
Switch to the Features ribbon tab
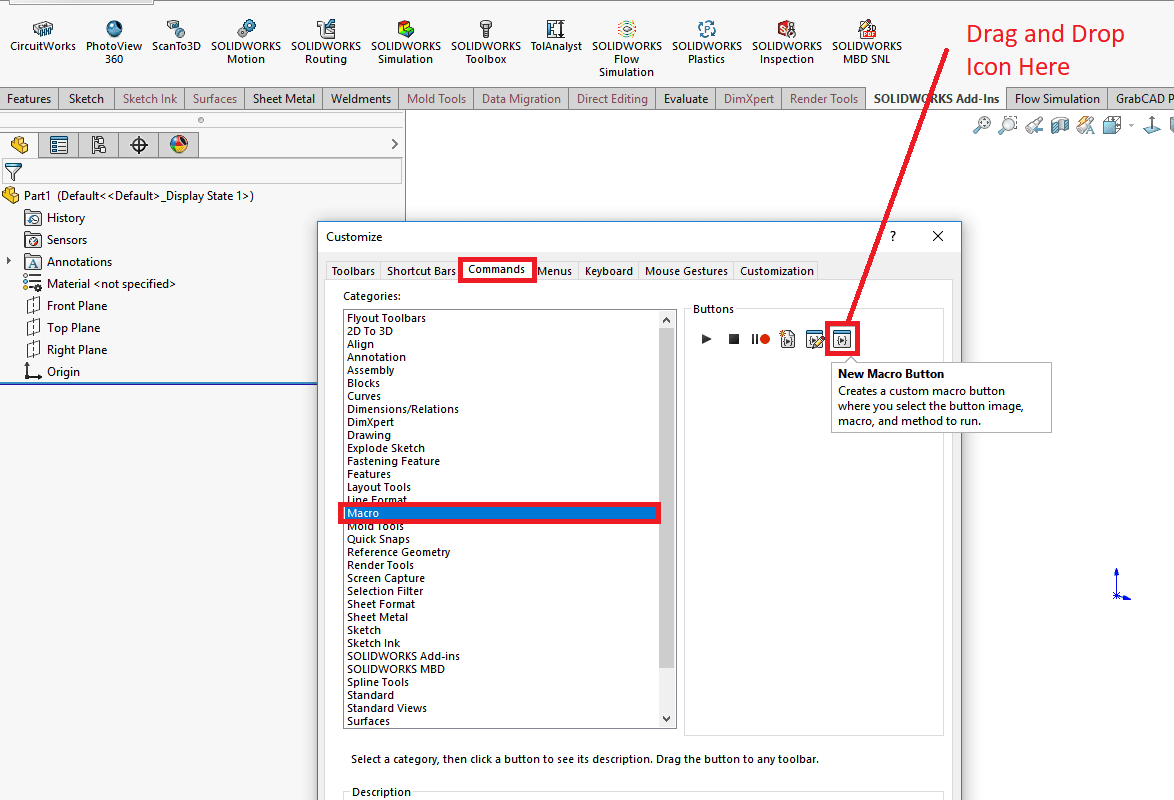point(29,99)
